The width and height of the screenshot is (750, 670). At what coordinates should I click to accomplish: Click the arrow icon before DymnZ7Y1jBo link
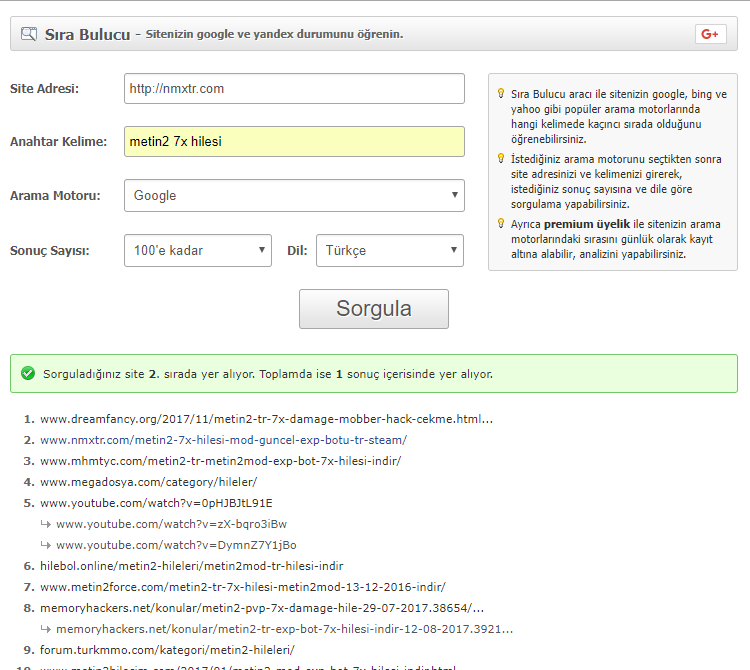[46, 545]
